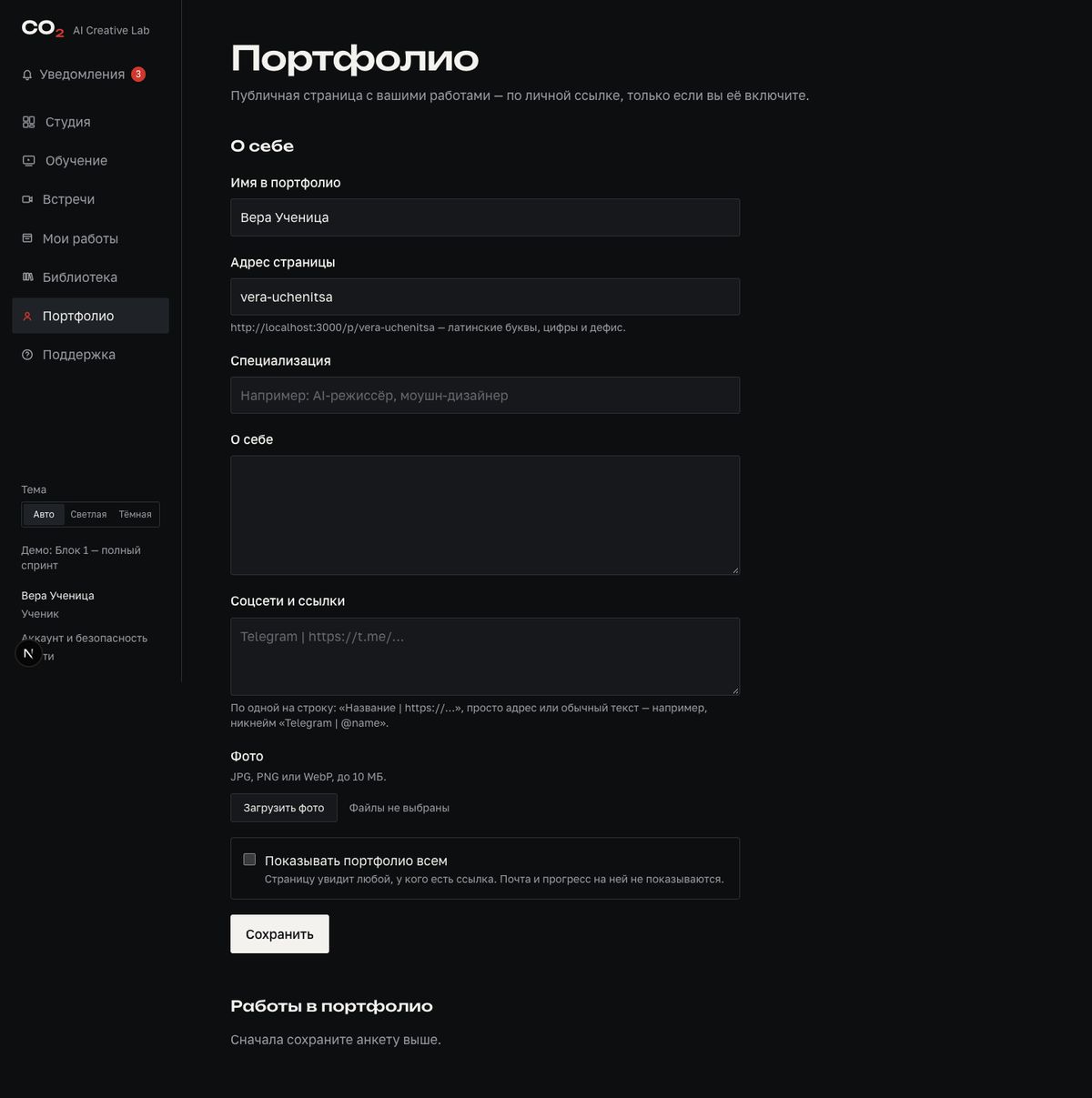This screenshot has width=1092, height=1098.
Task: Click the Файлы не выбраны text
Action: click(x=399, y=808)
